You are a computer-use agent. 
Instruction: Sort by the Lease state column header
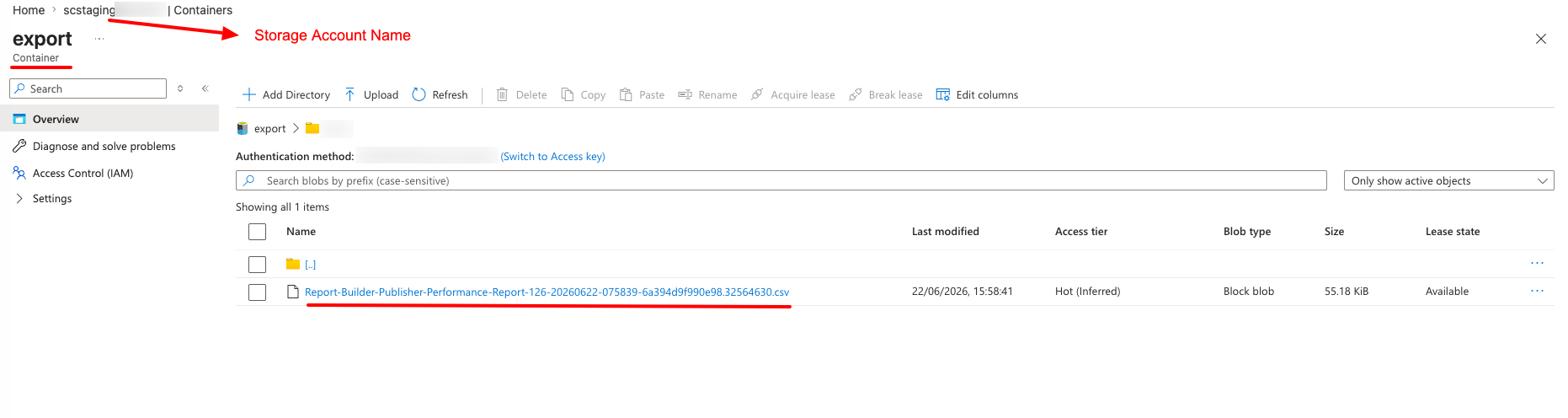coord(1453,232)
